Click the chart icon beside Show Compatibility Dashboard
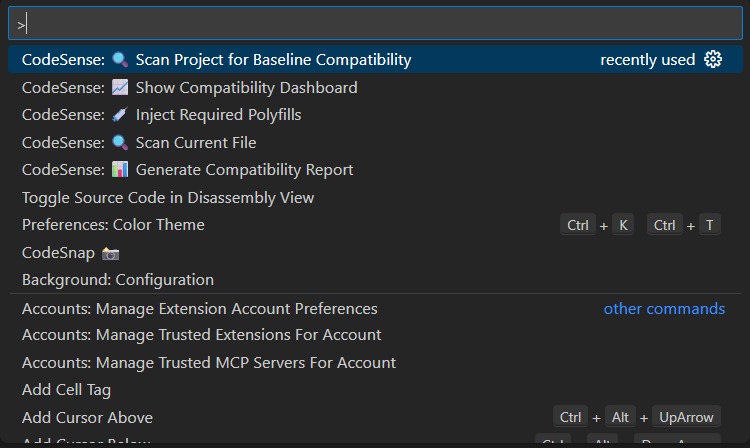 coord(120,87)
